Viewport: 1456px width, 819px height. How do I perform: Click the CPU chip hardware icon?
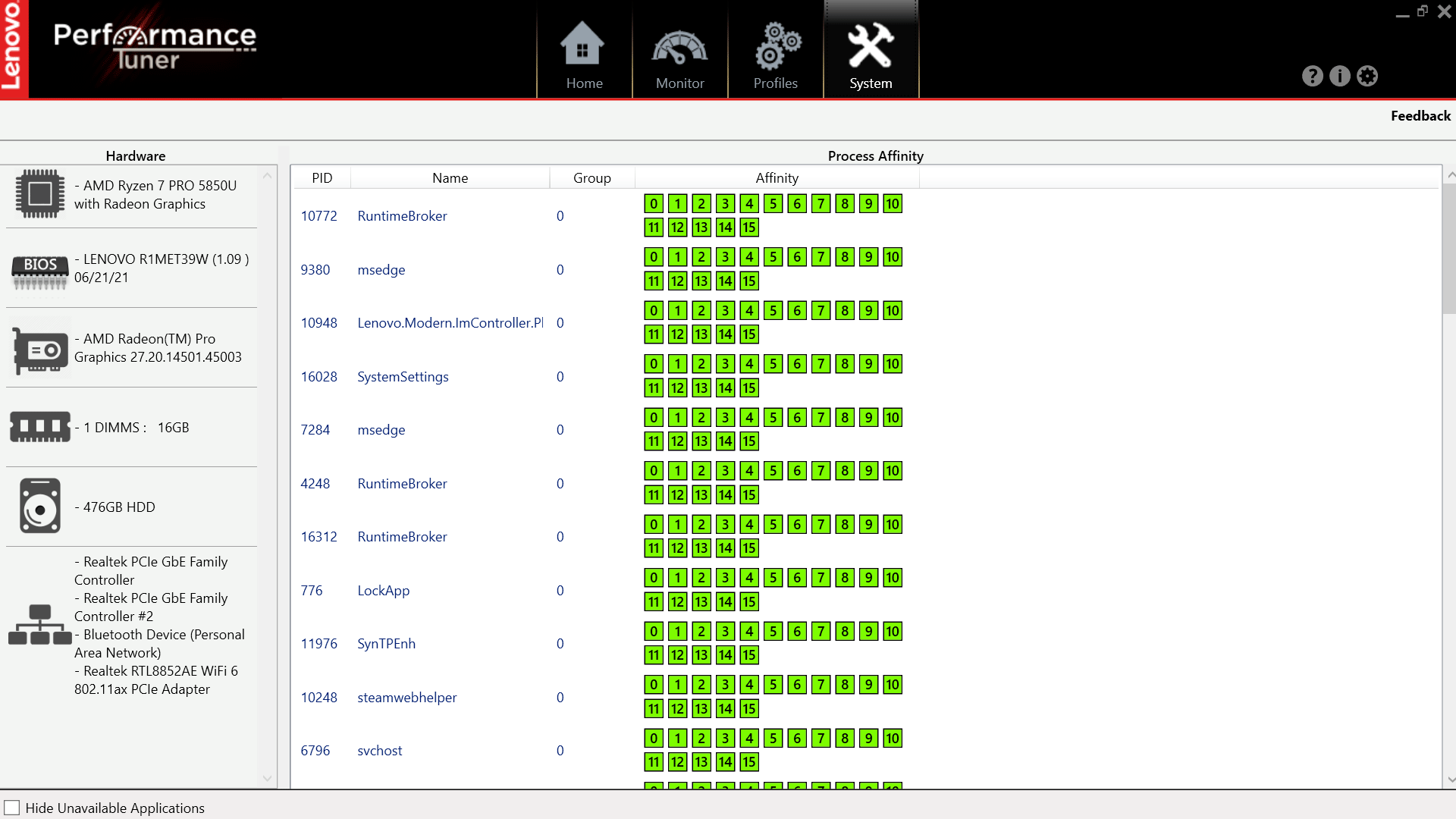pos(40,194)
